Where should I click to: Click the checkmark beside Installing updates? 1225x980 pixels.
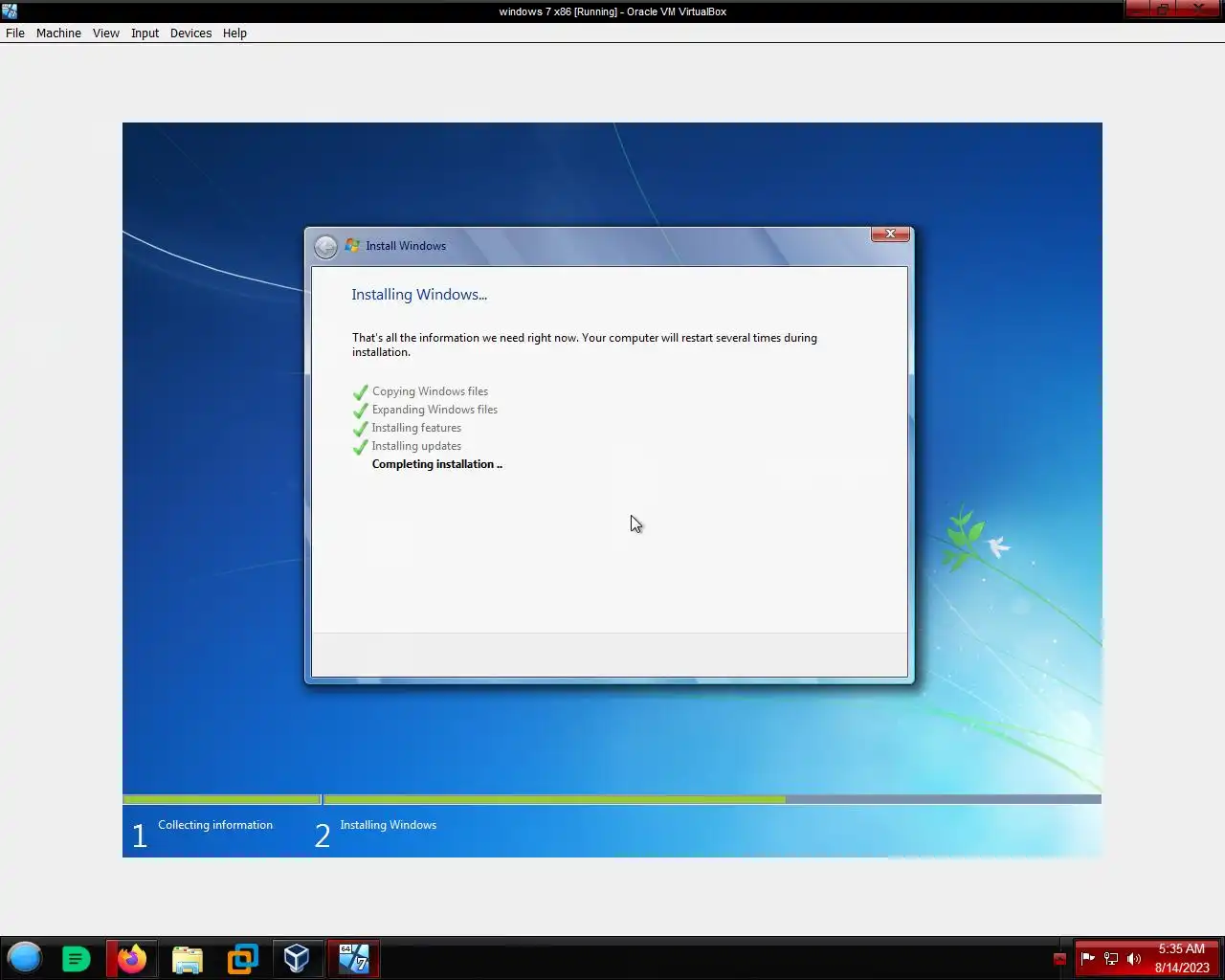click(360, 447)
